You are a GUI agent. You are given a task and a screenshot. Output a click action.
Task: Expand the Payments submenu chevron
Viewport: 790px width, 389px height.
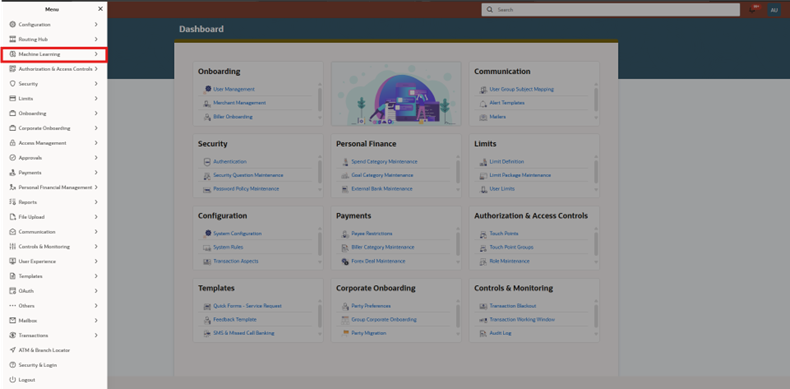(x=96, y=172)
